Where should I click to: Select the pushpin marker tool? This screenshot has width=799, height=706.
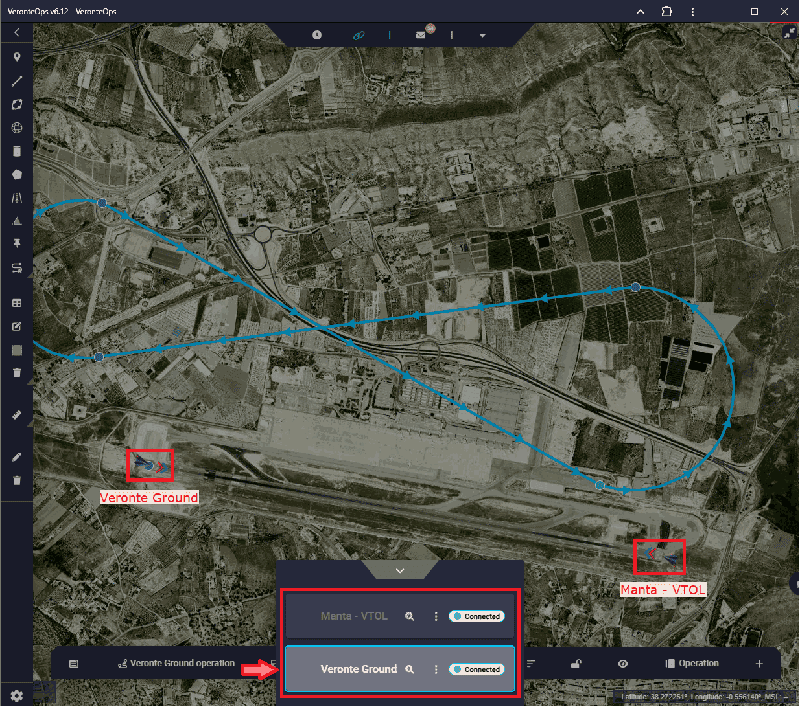click(17, 244)
